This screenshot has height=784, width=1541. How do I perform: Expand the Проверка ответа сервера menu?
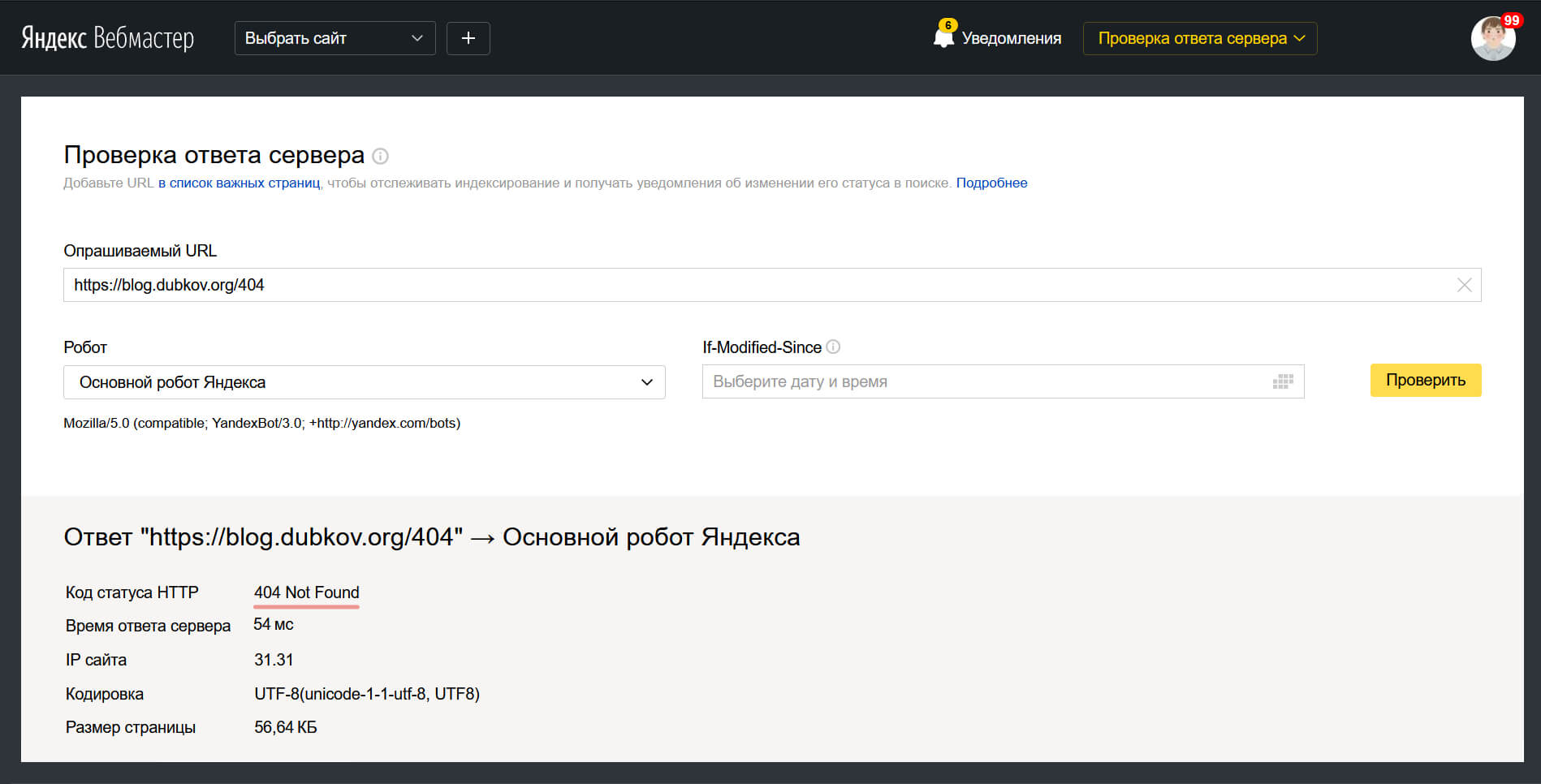click(x=1200, y=38)
